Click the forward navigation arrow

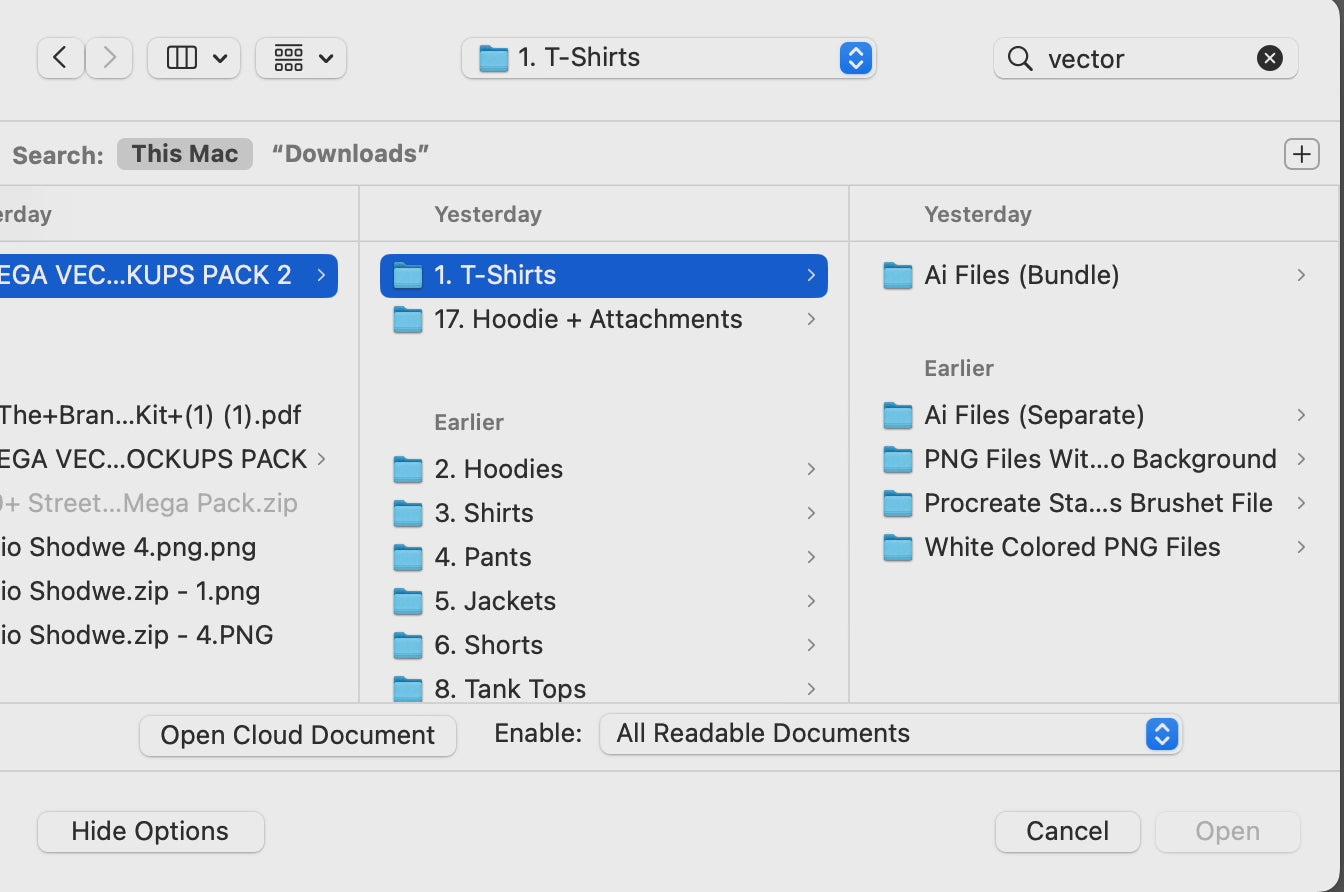click(x=109, y=58)
